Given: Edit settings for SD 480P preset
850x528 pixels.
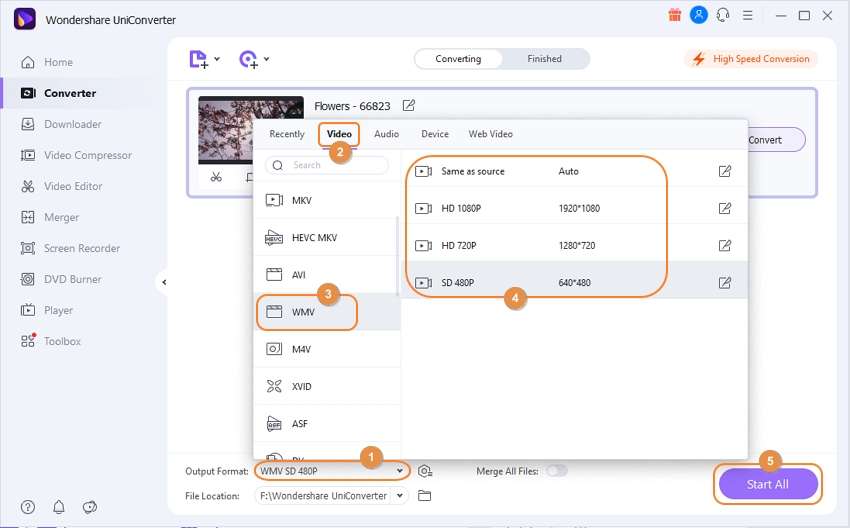Looking at the screenshot, I should [724, 282].
